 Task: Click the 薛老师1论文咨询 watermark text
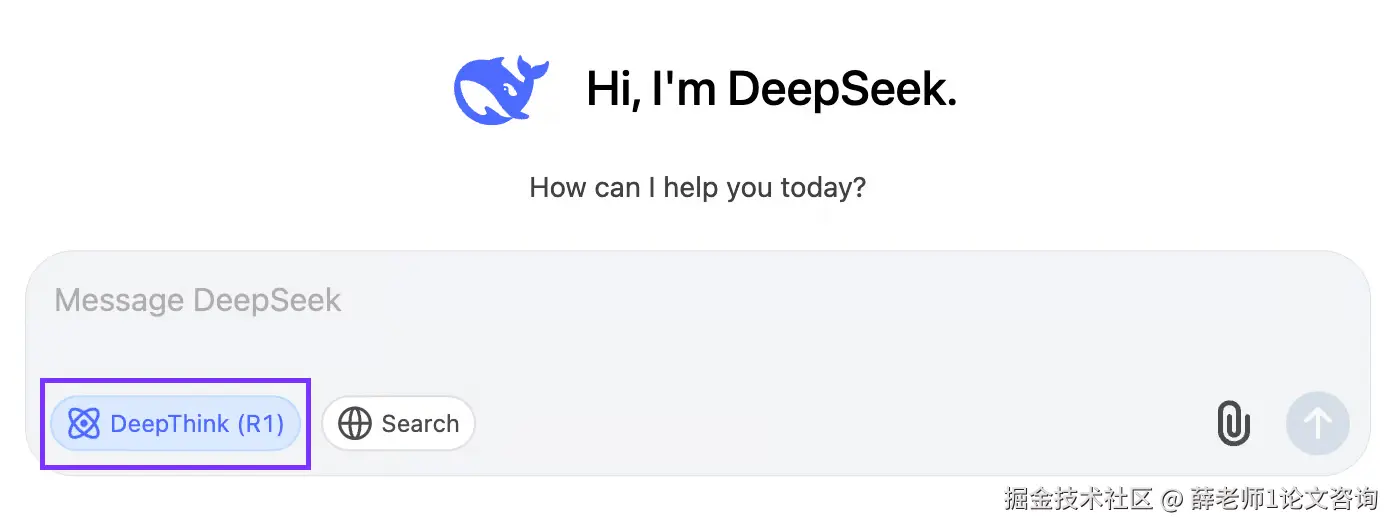tap(1283, 498)
